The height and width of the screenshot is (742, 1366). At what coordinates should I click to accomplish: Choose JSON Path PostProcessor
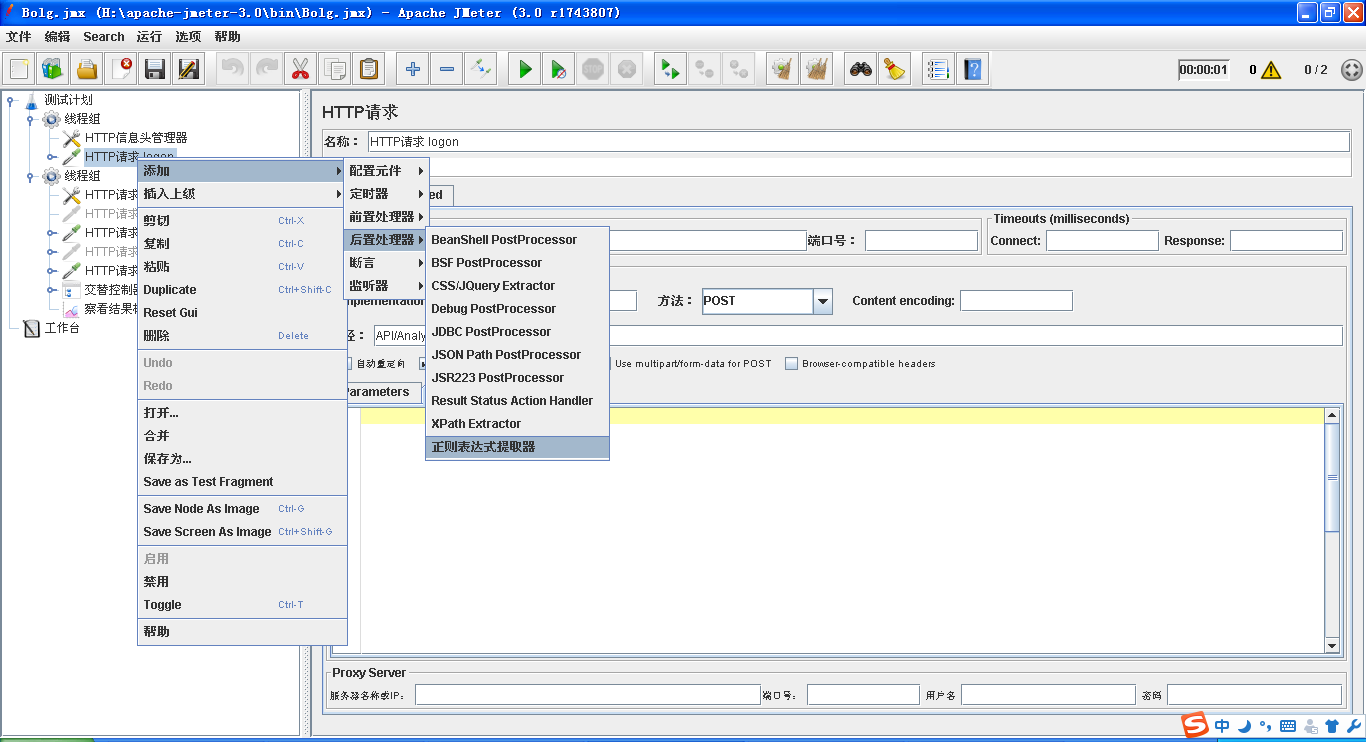tap(517, 355)
